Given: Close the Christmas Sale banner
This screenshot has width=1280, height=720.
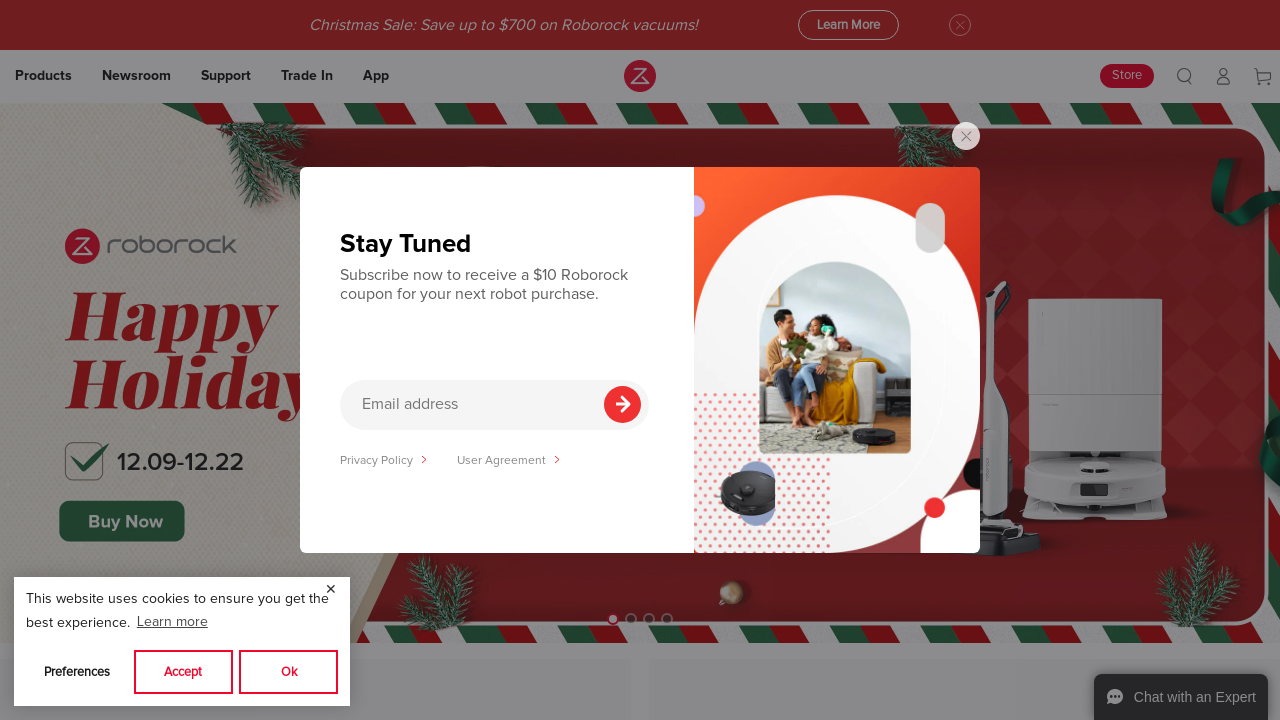Looking at the screenshot, I should coord(960,25).
